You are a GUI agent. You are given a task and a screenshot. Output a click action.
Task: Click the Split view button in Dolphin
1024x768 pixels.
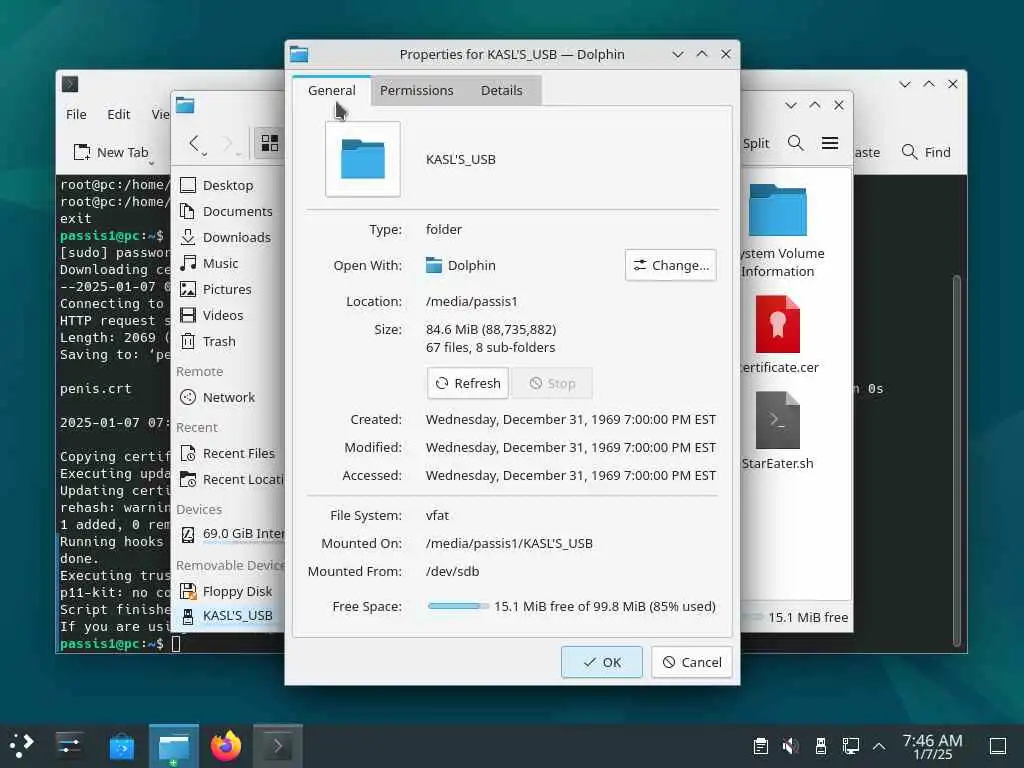tap(756, 143)
